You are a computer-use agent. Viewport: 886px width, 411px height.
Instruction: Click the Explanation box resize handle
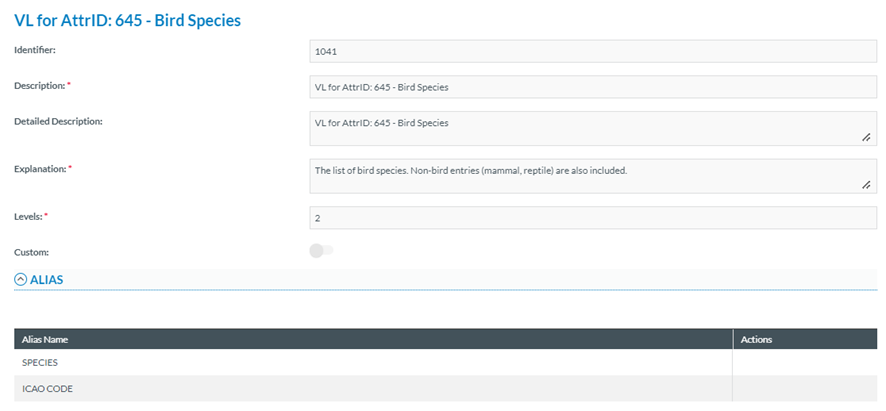[x=866, y=185]
